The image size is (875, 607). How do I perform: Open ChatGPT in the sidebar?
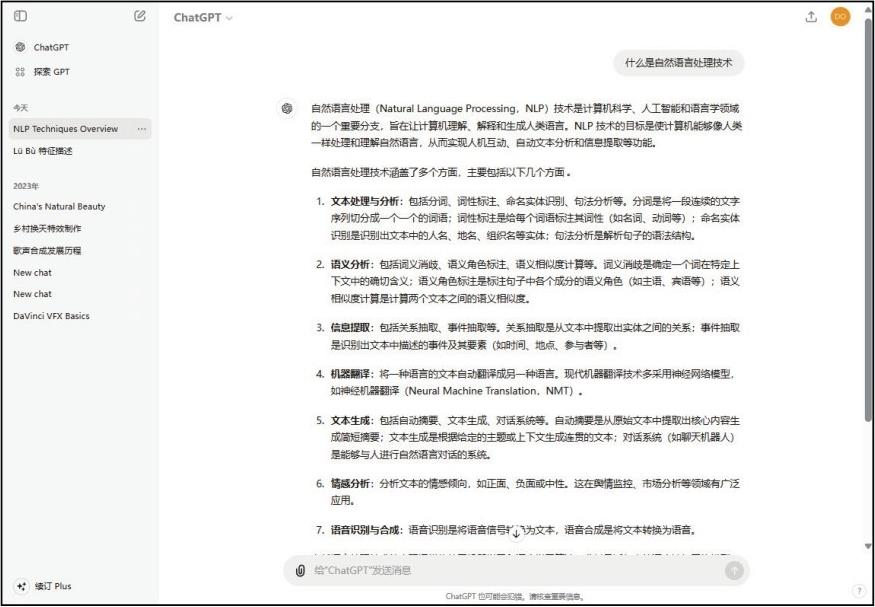click(x=50, y=47)
